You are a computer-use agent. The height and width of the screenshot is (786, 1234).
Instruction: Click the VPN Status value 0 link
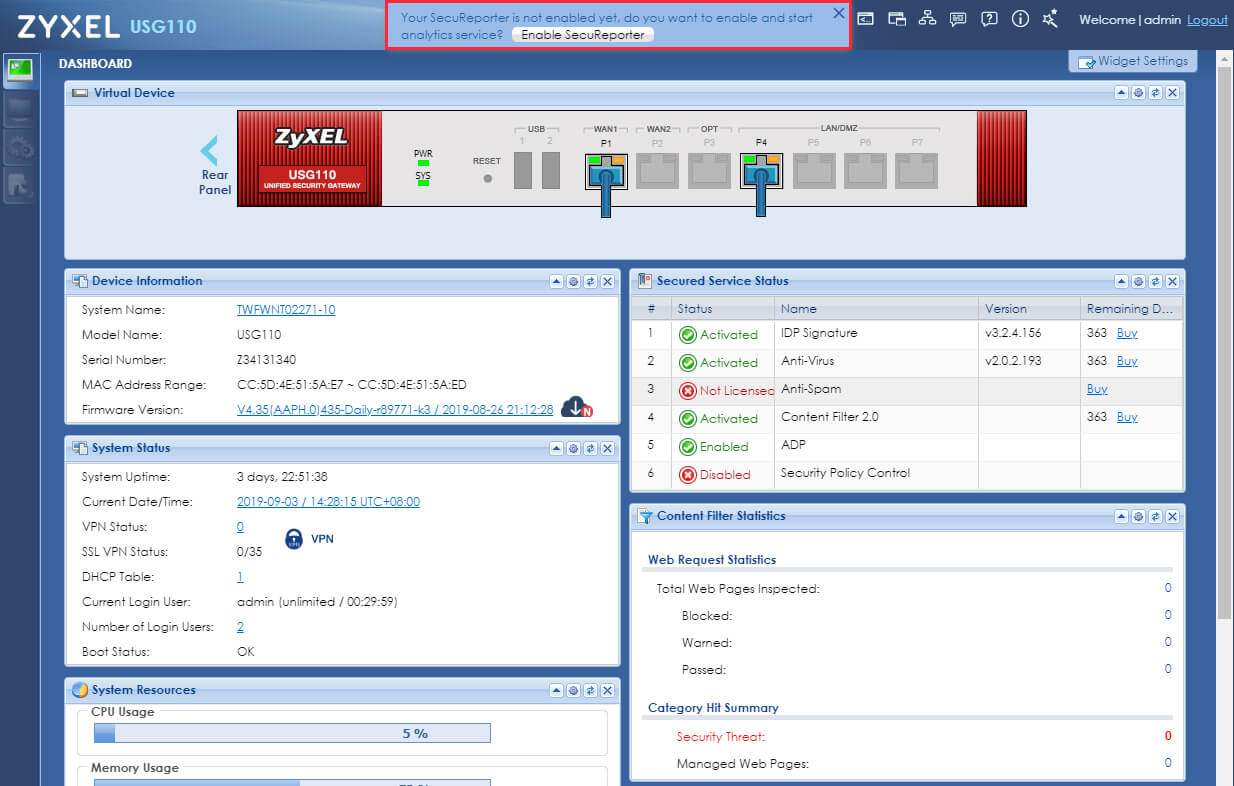click(x=240, y=527)
